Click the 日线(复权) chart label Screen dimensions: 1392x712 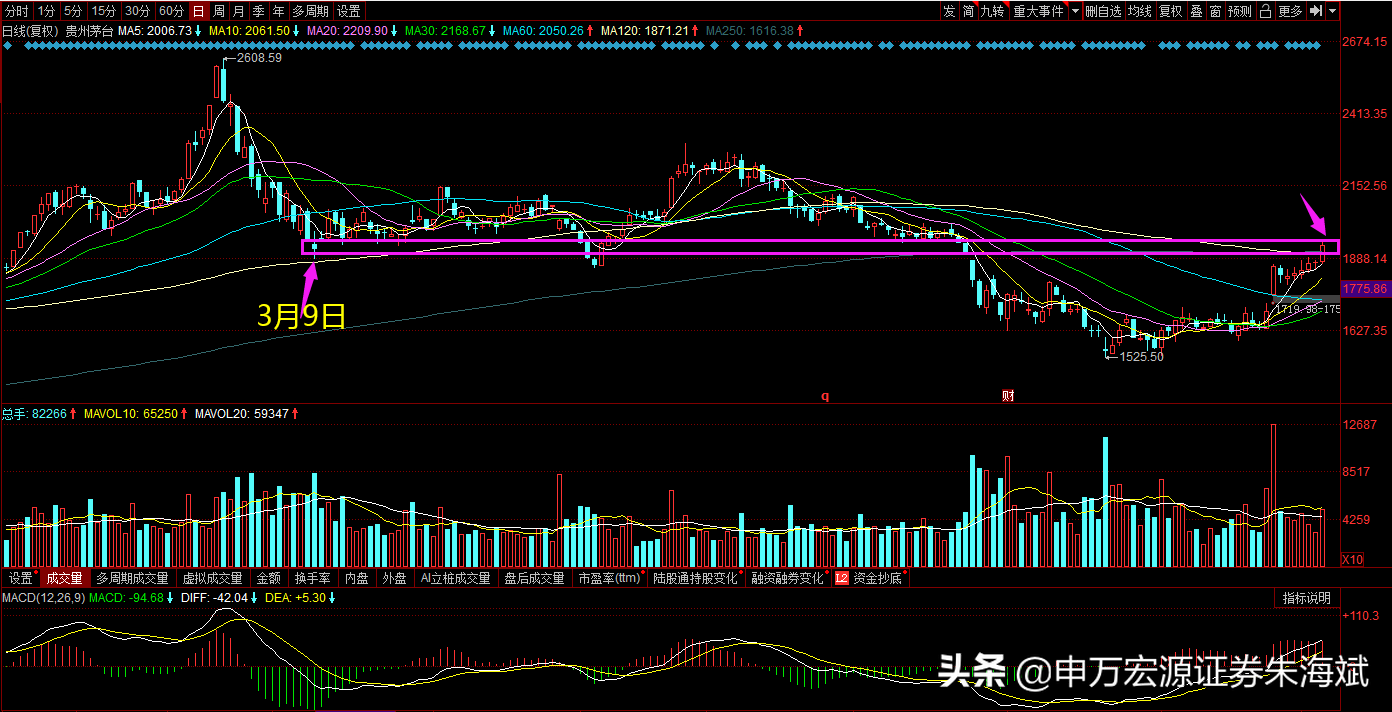coord(31,31)
